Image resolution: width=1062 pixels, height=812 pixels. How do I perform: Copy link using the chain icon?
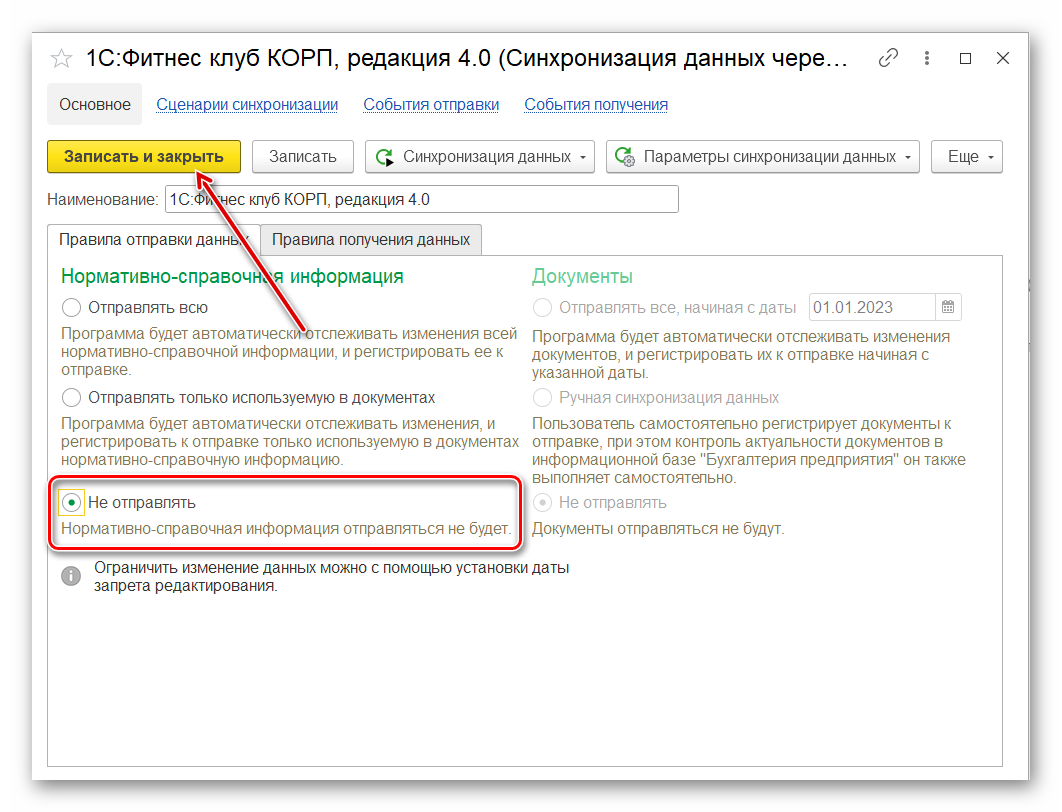point(888,58)
